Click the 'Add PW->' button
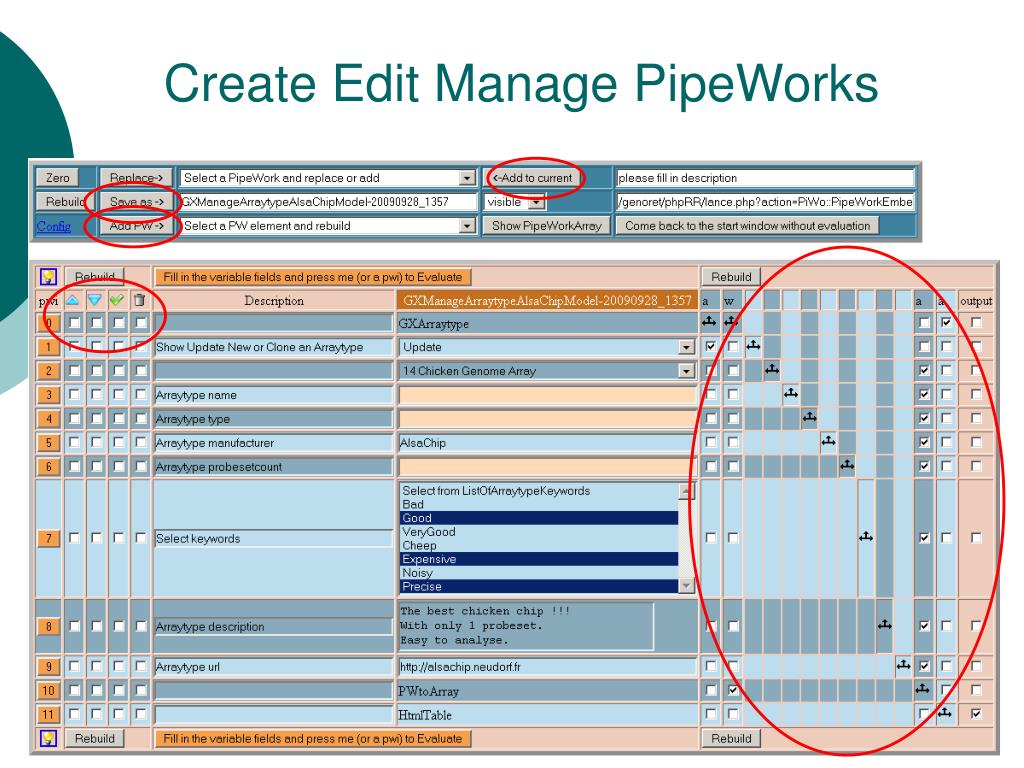Viewport: 1024px width, 768px height. click(136, 226)
